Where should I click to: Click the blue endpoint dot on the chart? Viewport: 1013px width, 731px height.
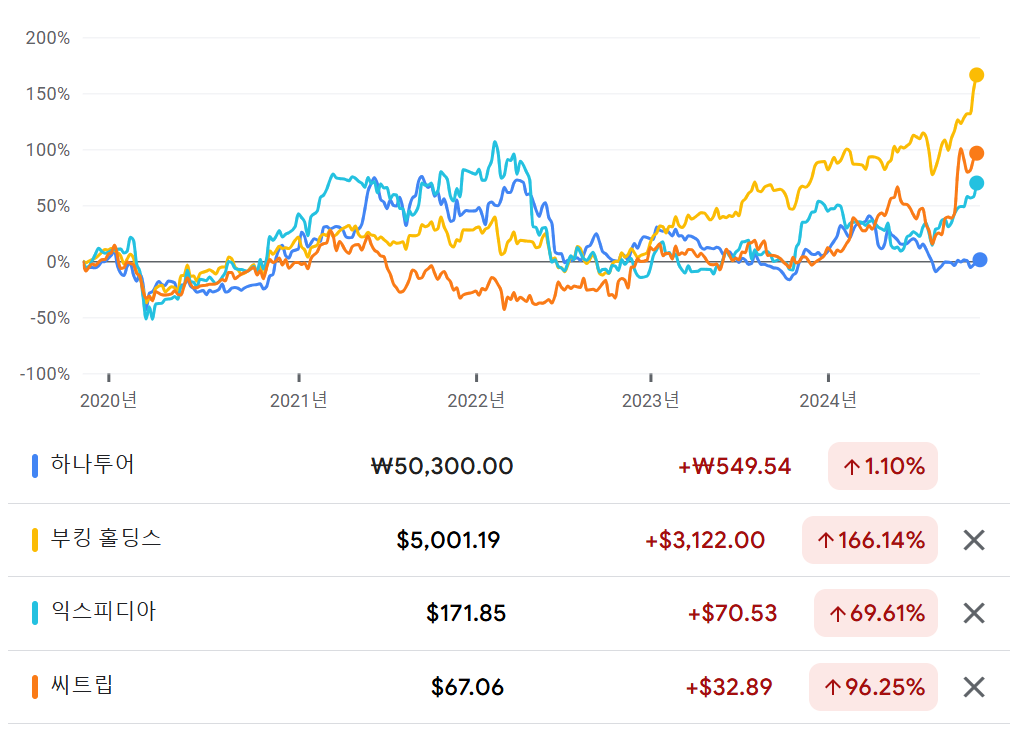[x=979, y=260]
